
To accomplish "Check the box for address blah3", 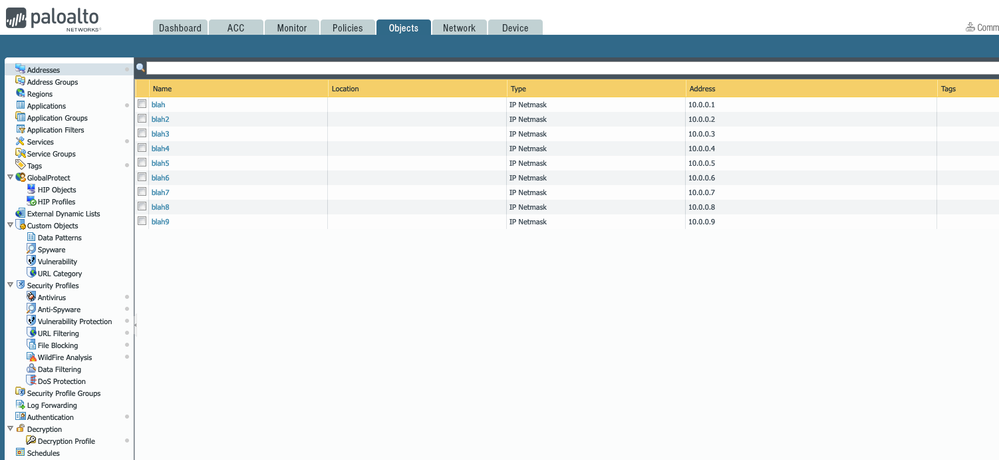I will 142,133.
